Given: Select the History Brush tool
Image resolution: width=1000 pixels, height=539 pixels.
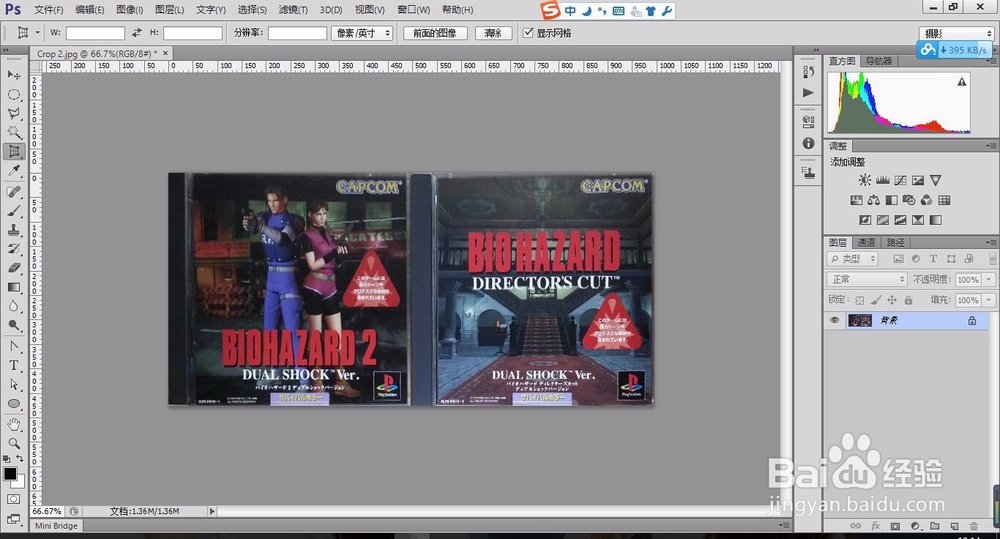Looking at the screenshot, I should click(13, 249).
